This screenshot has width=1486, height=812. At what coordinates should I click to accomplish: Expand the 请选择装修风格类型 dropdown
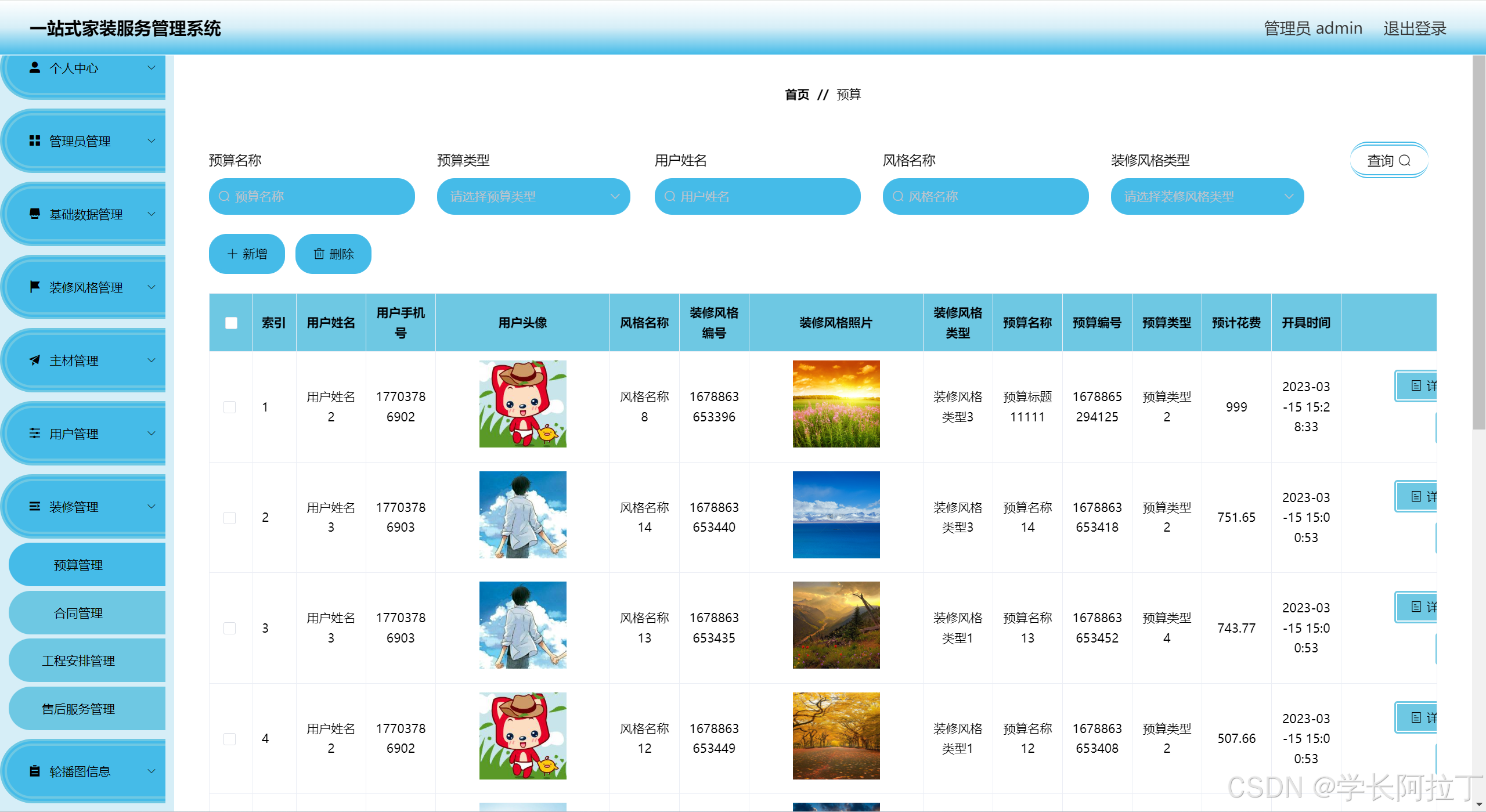[1207, 196]
